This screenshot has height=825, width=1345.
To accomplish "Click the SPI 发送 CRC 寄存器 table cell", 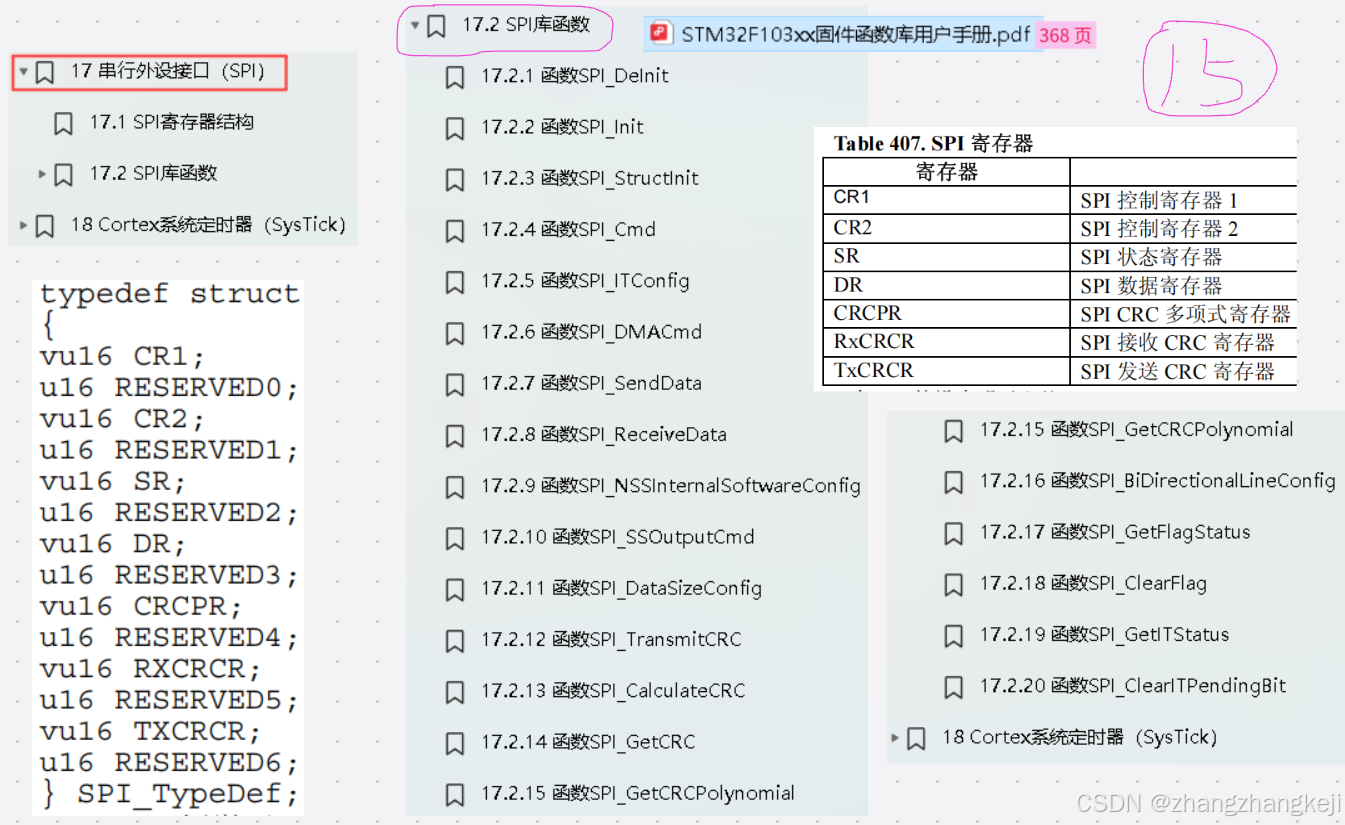I will pyautogui.click(x=1184, y=371).
